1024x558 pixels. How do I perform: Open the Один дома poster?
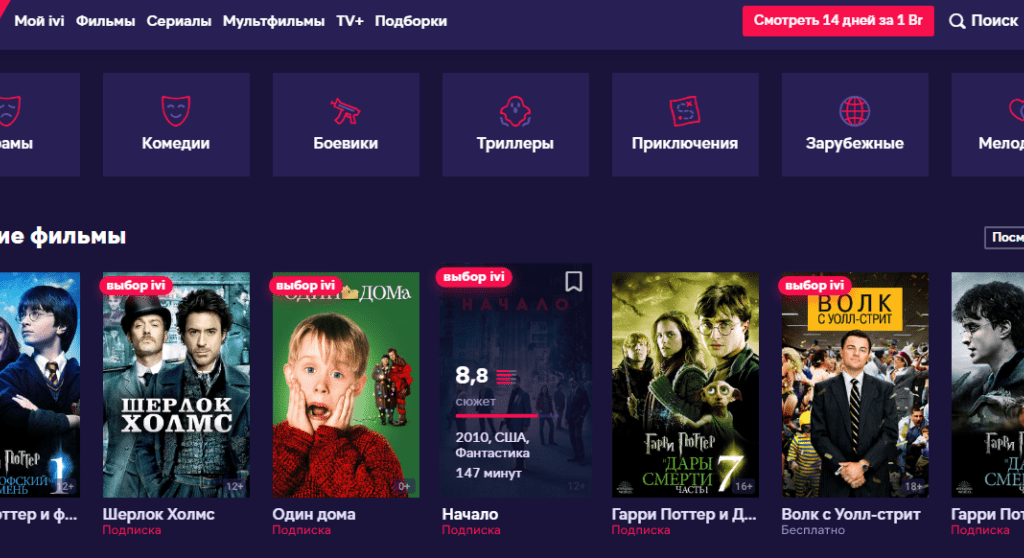(x=345, y=385)
